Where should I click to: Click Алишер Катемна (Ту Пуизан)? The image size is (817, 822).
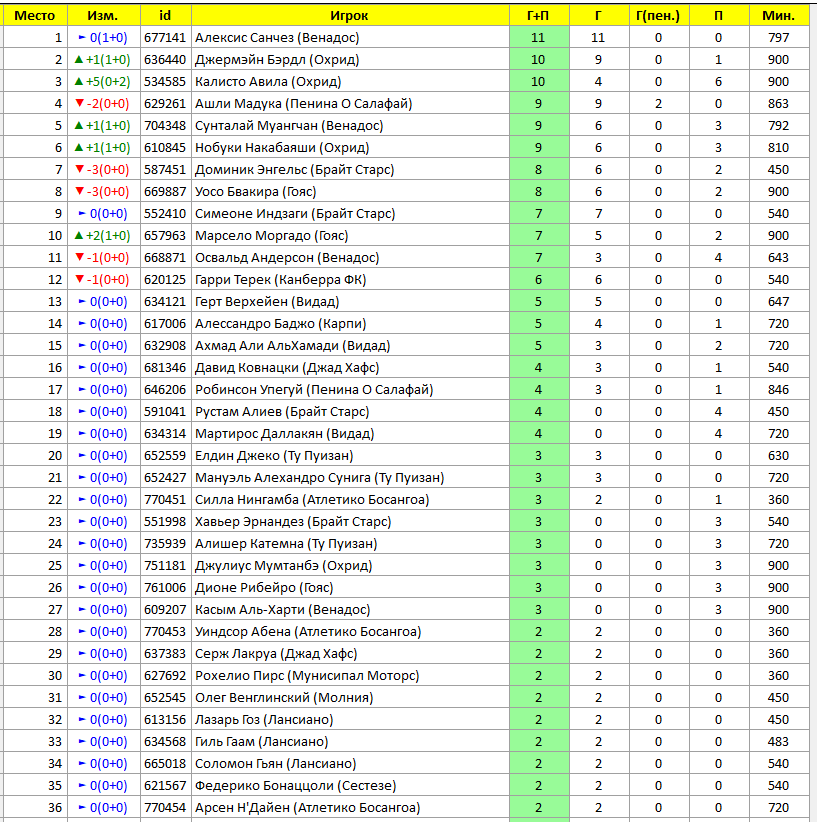[x=350, y=544]
